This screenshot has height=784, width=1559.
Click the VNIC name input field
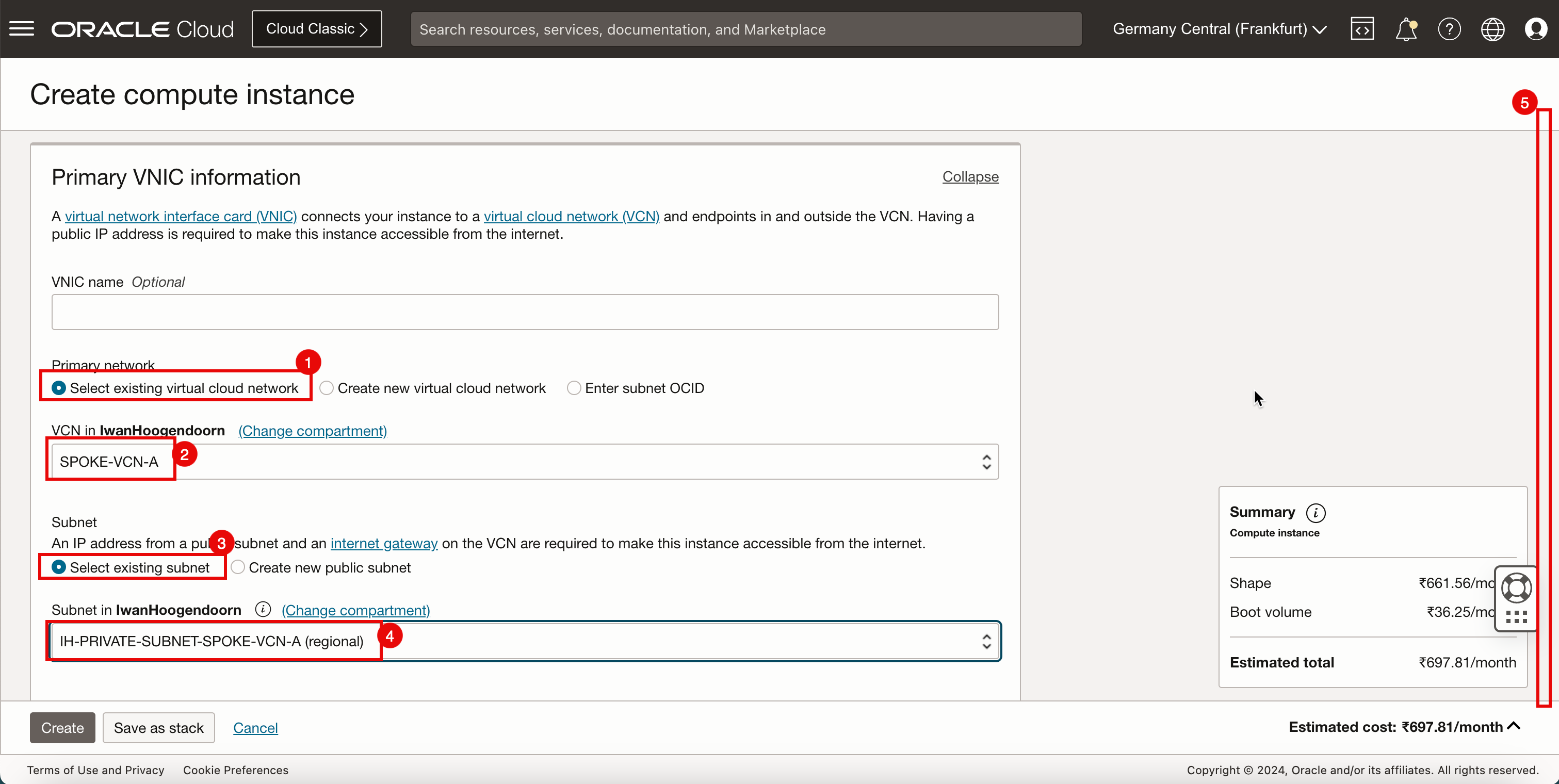coord(525,312)
